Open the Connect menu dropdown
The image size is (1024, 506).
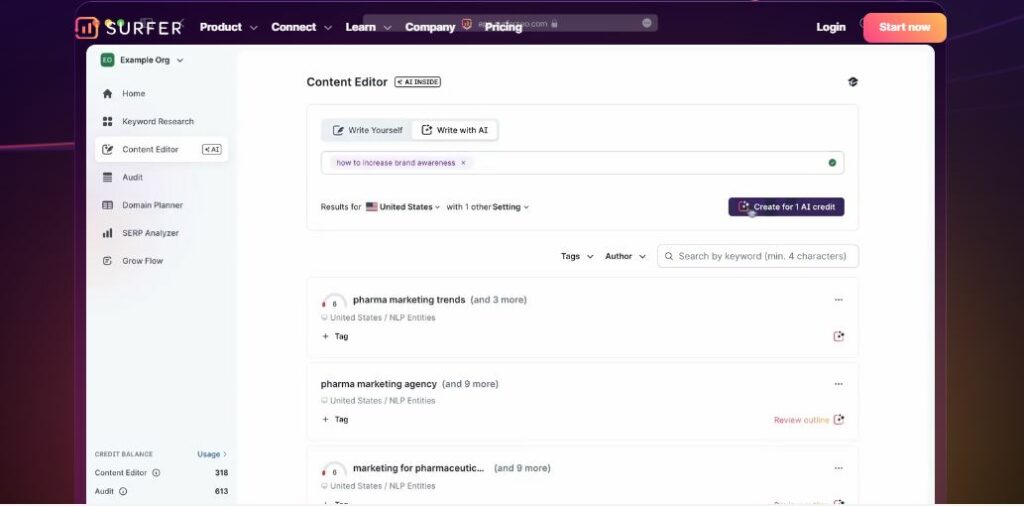(x=301, y=27)
